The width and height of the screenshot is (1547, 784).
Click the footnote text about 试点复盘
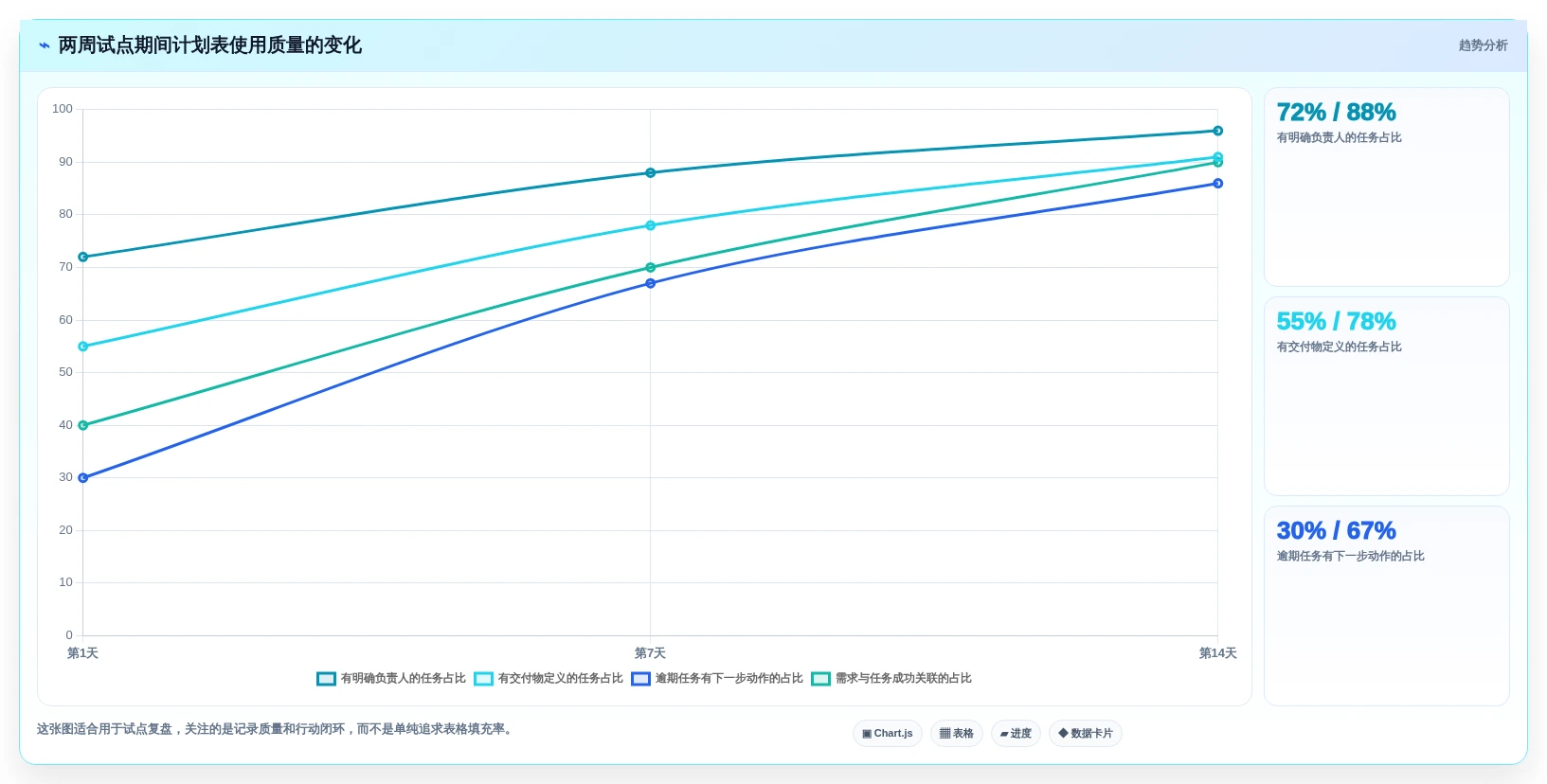(277, 729)
